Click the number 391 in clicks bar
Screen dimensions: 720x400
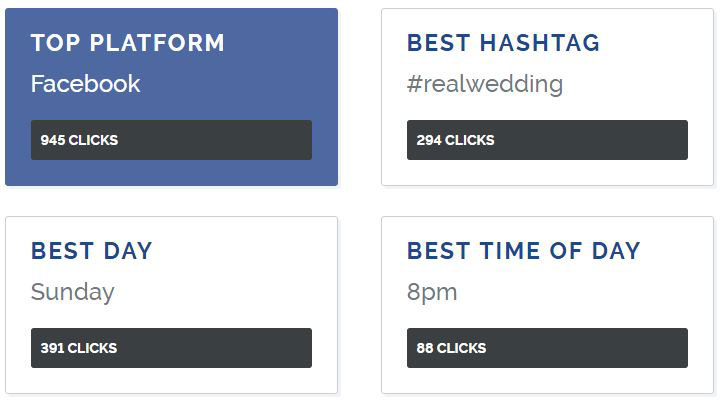(x=52, y=348)
